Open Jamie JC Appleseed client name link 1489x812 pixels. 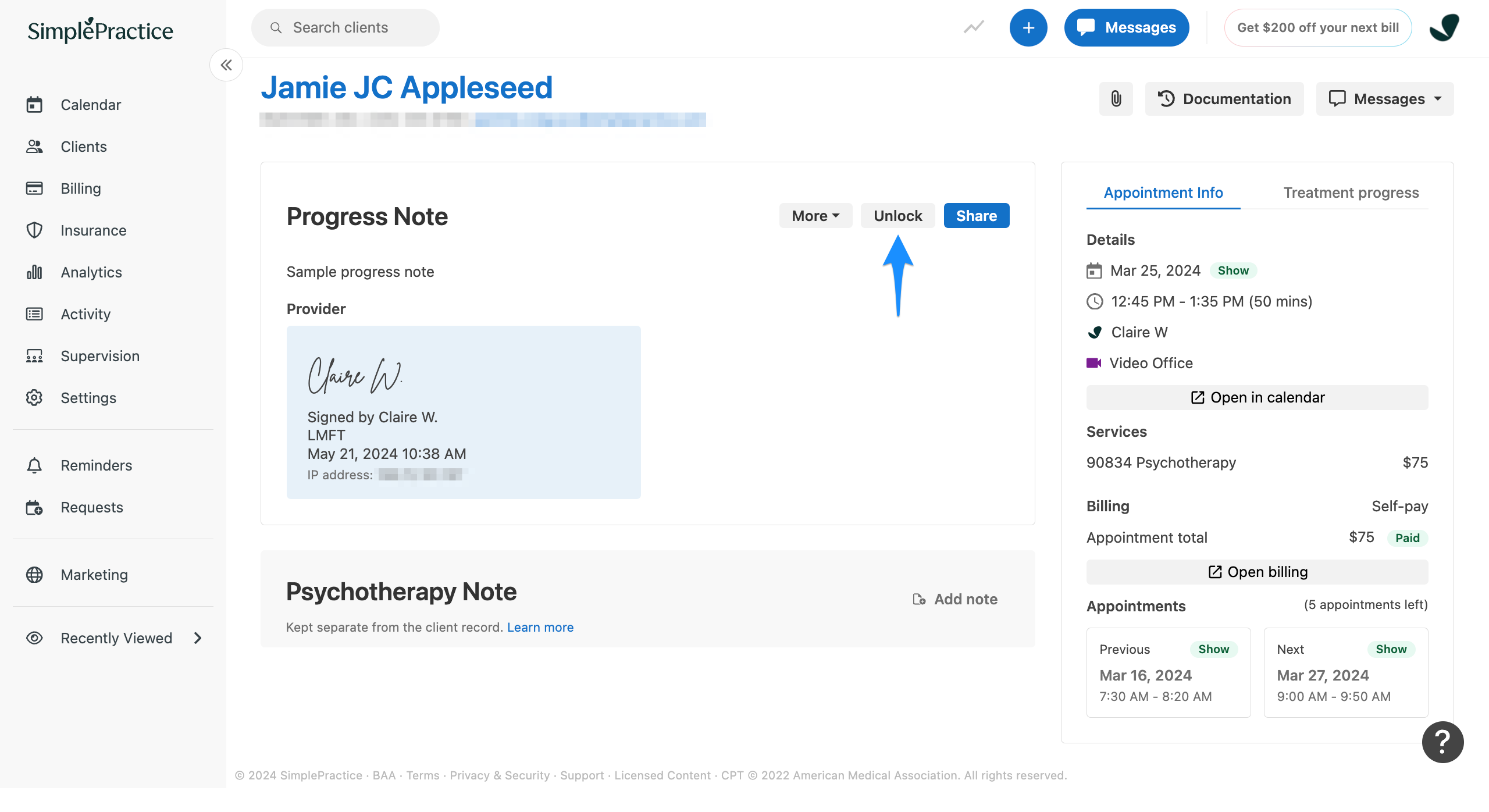tap(406, 88)
